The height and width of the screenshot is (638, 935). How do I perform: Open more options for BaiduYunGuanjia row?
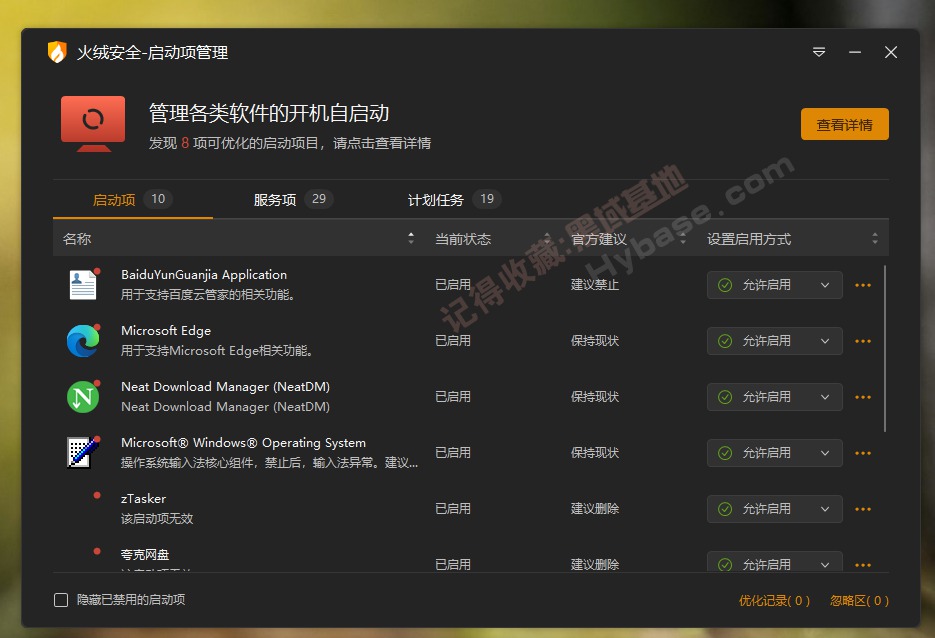pos(863,285)
